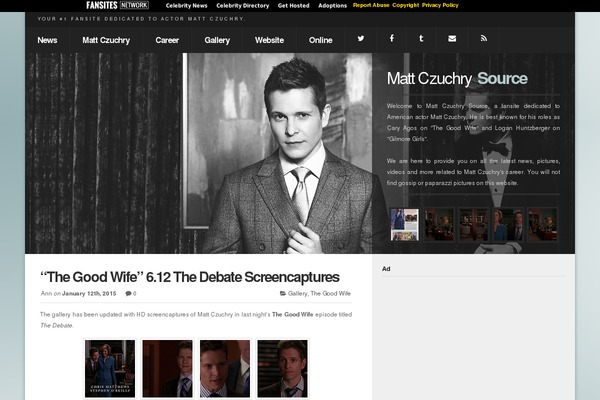Open the Gallery category link
The image size is (600, 400).
pos(297,294)
